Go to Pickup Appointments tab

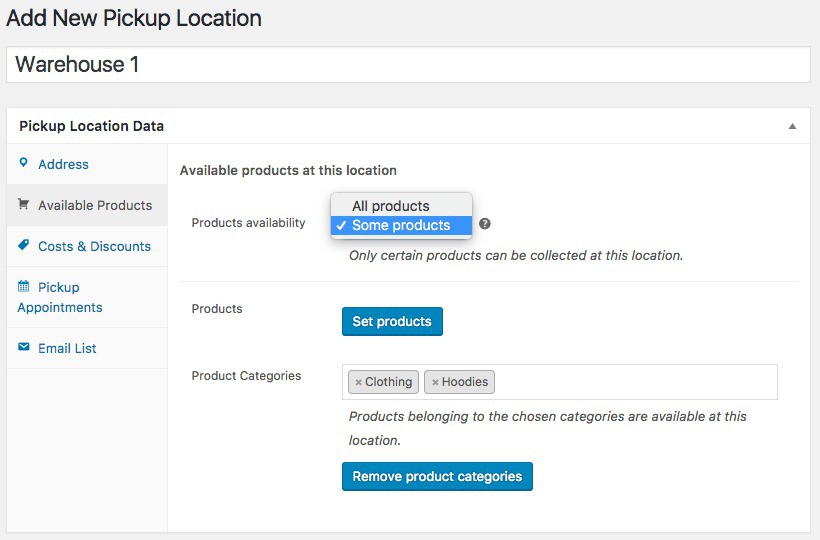pyautogui.click(x=59, y=297)
